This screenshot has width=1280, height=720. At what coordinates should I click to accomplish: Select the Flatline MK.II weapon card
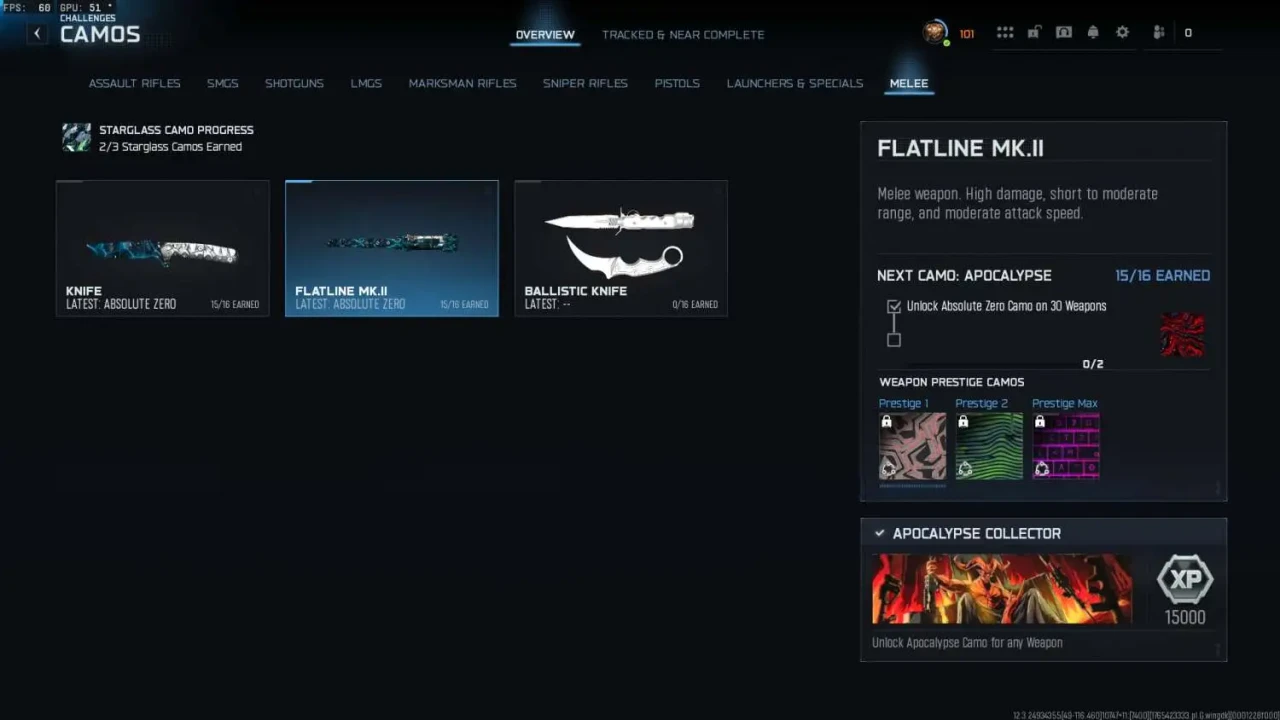pos(392,248)
